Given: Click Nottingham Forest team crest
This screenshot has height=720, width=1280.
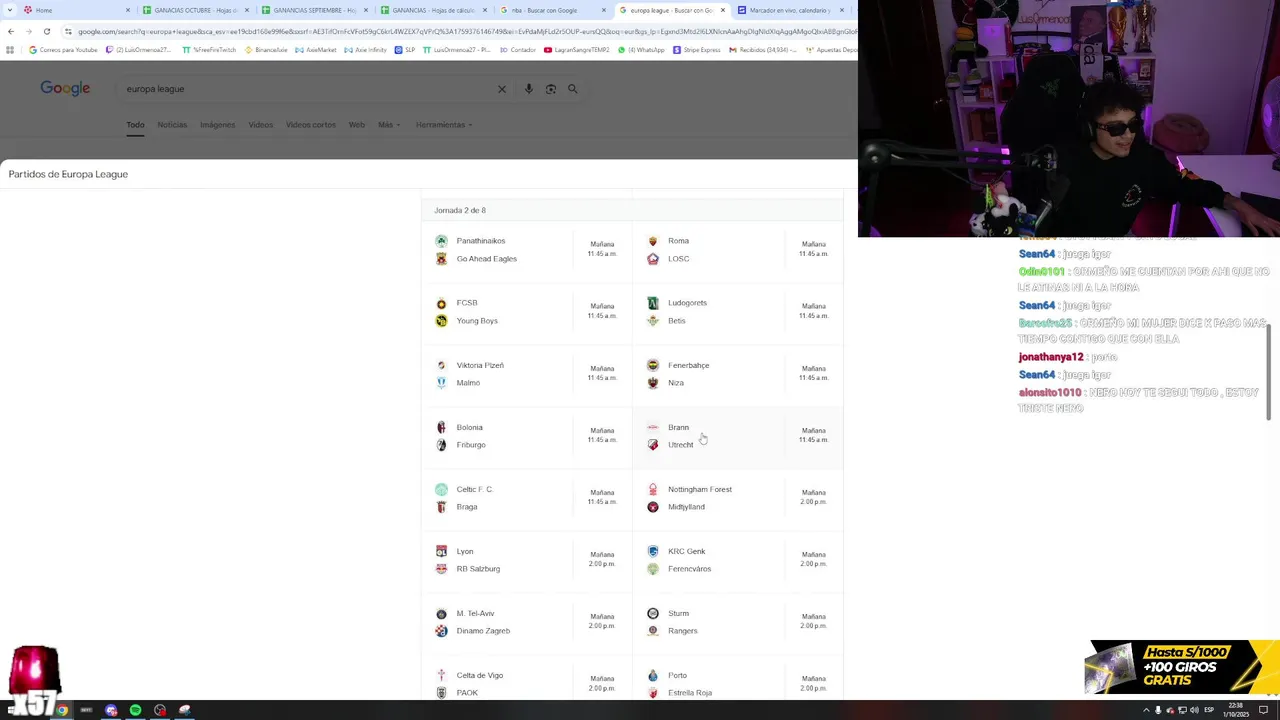Looking at the screenshot, I should [653, 489].
